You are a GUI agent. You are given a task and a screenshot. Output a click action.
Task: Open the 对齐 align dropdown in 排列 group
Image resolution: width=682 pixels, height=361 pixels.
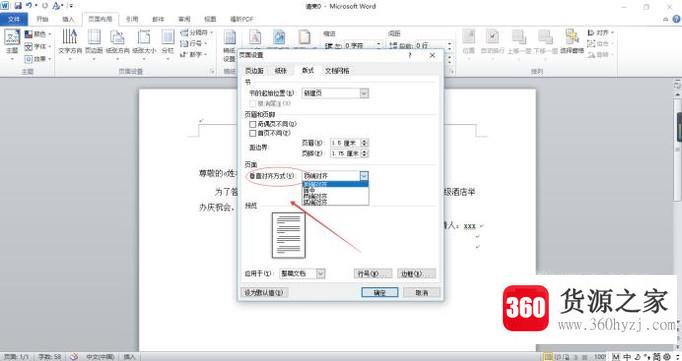pos(600,33)
